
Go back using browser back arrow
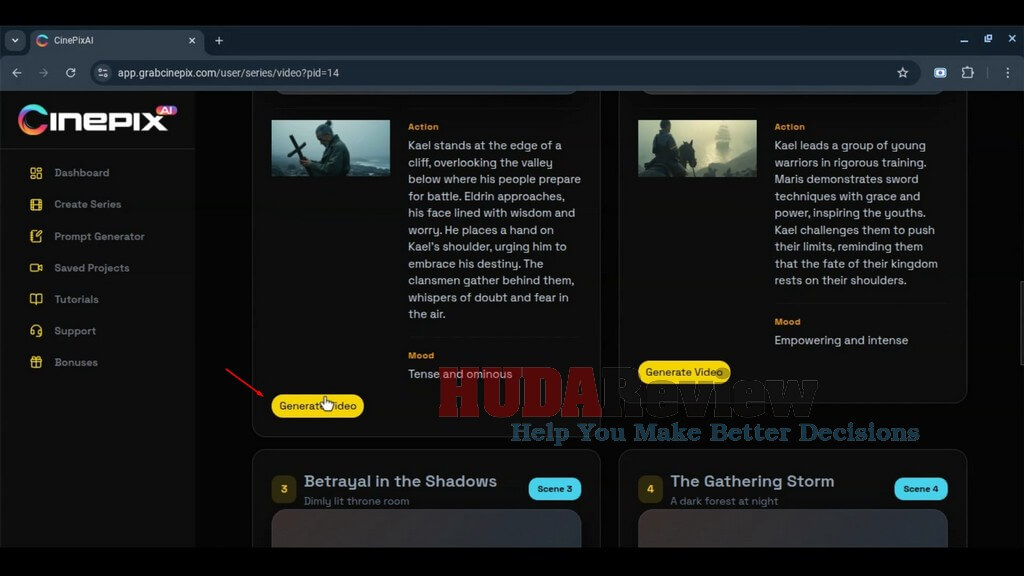(x=17, y=72)
